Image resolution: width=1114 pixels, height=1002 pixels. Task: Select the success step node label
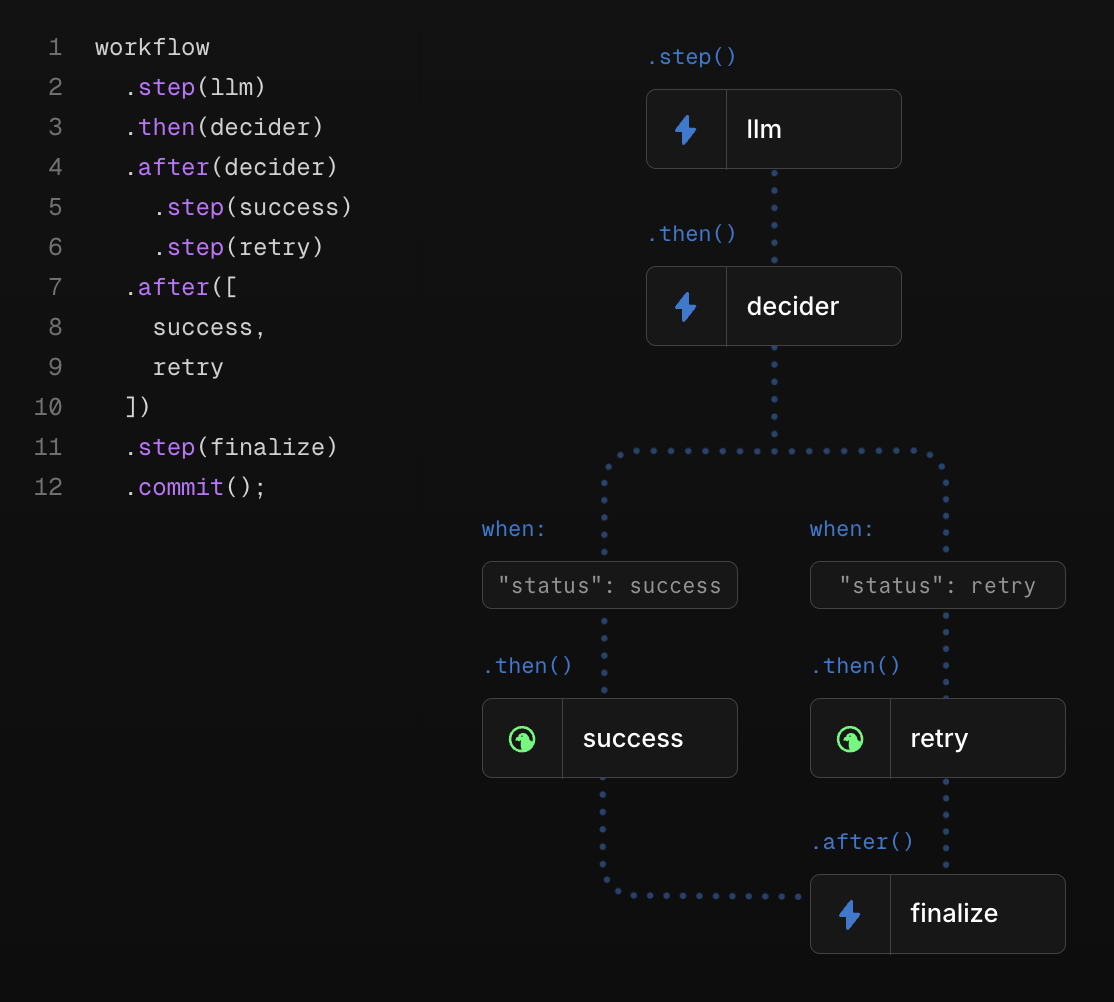(633, 739)
